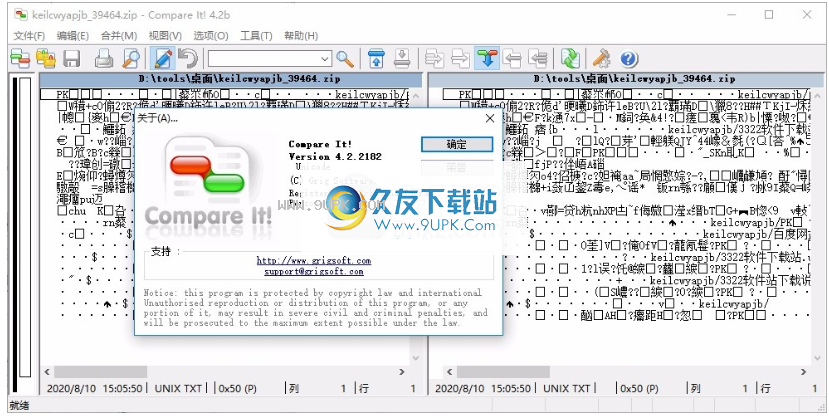Click 0x50 (P) in right status bar

(x=639, y=389)
